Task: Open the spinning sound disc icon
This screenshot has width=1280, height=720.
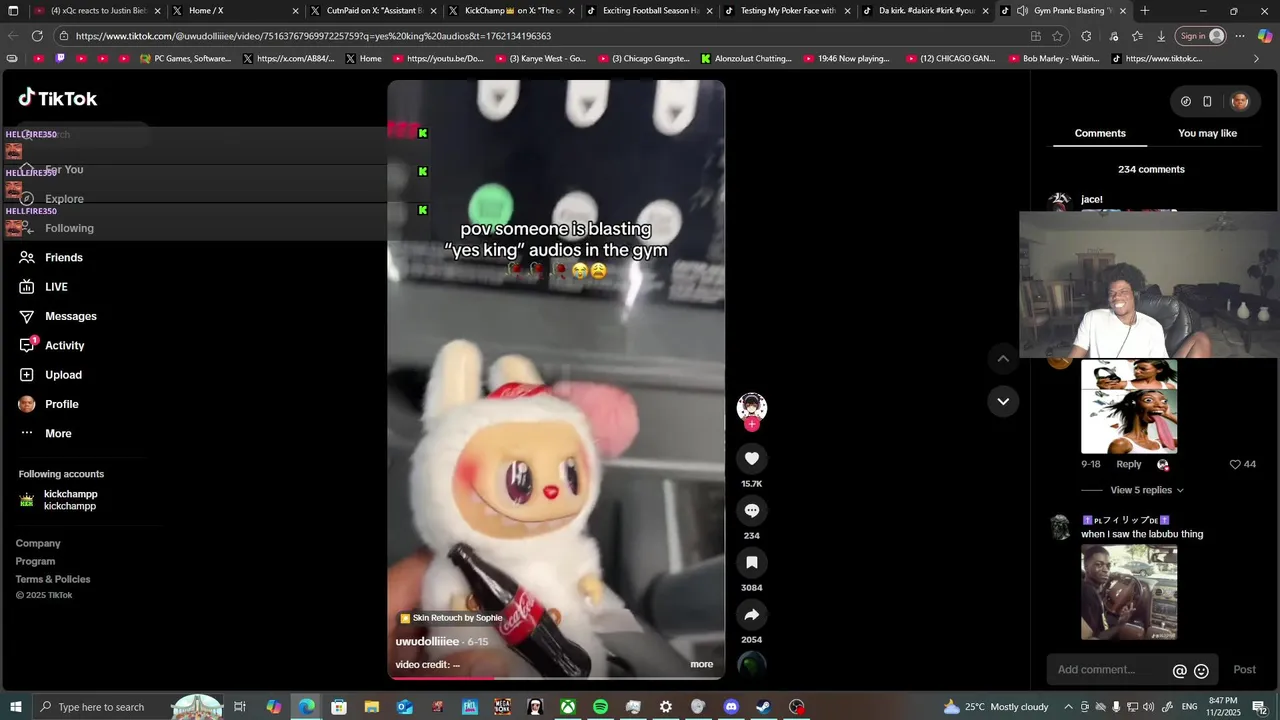Action: (x=752, y=664)
